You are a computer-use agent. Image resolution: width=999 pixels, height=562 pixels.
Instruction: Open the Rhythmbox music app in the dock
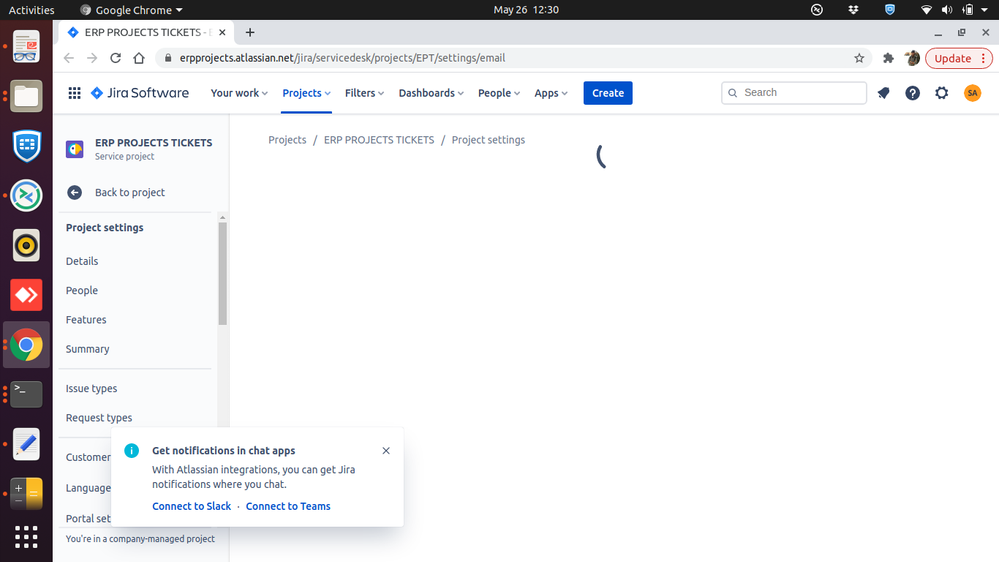click(x=26, y=245)
